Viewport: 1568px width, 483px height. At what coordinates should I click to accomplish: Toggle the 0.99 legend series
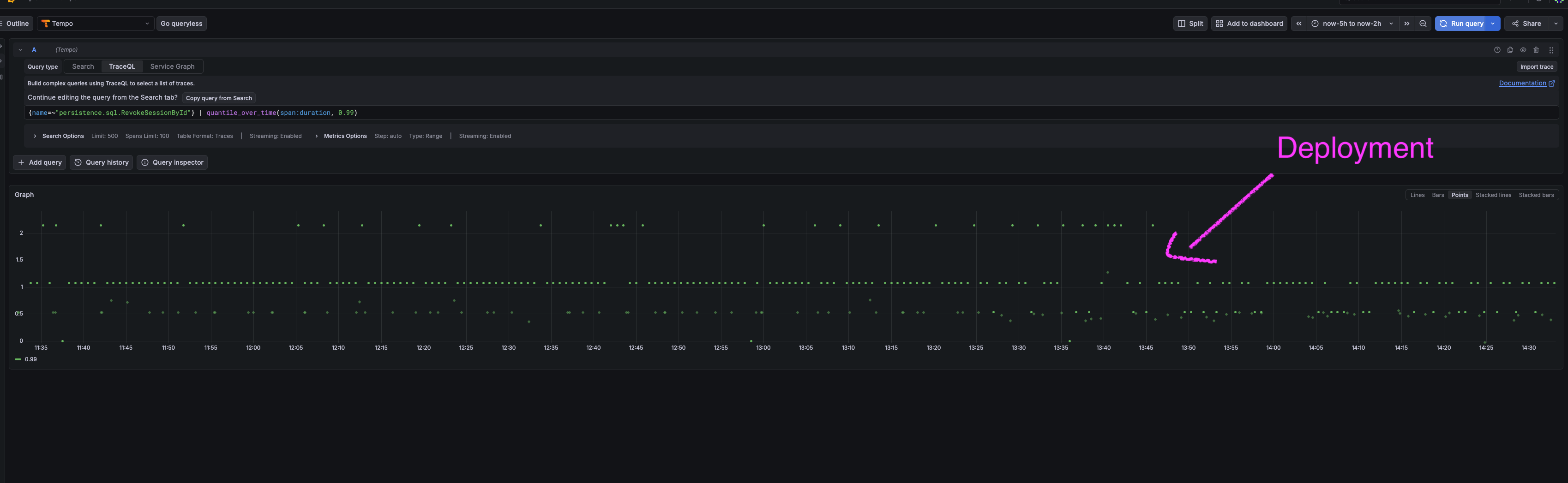pyautogui.click(x=26, y=359)
